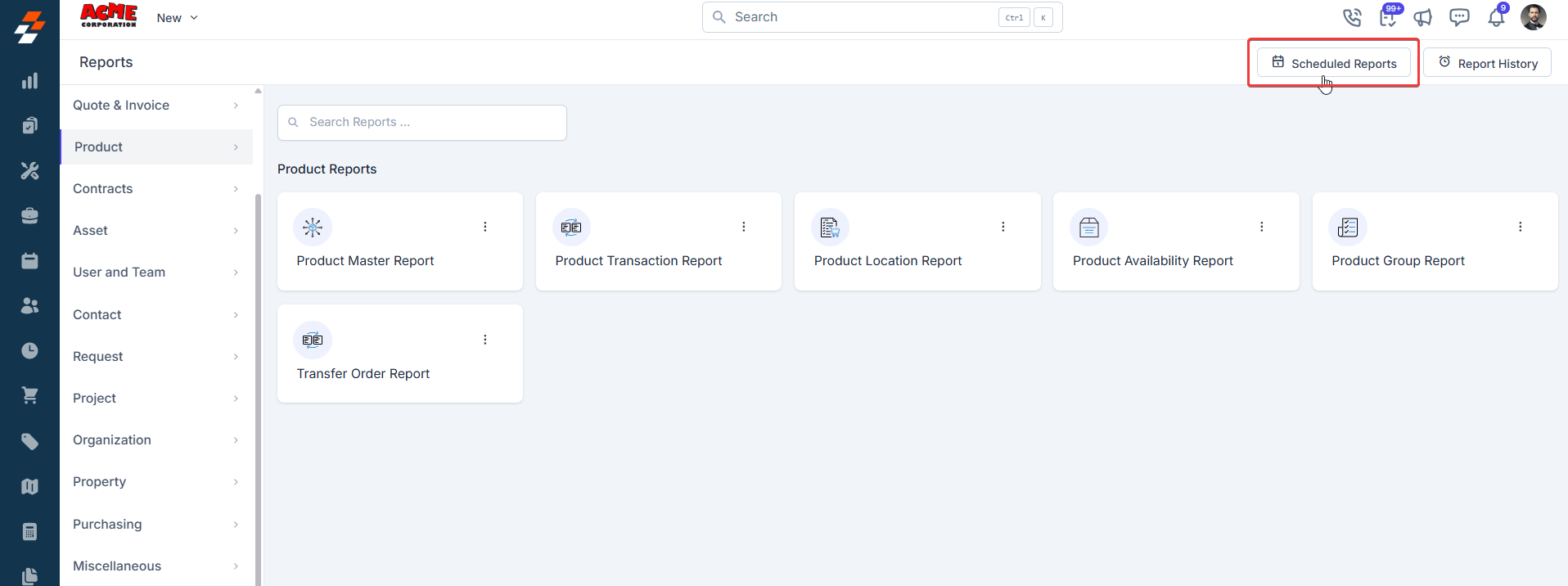Viewport: 1568px width, 586px height.
Task: Select the Product report category
Action: click(156, 147)
